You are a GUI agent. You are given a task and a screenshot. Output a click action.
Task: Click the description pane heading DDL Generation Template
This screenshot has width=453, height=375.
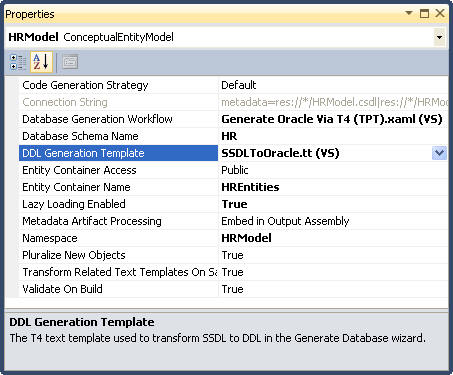pyautogui.click(x=82, y=322)
